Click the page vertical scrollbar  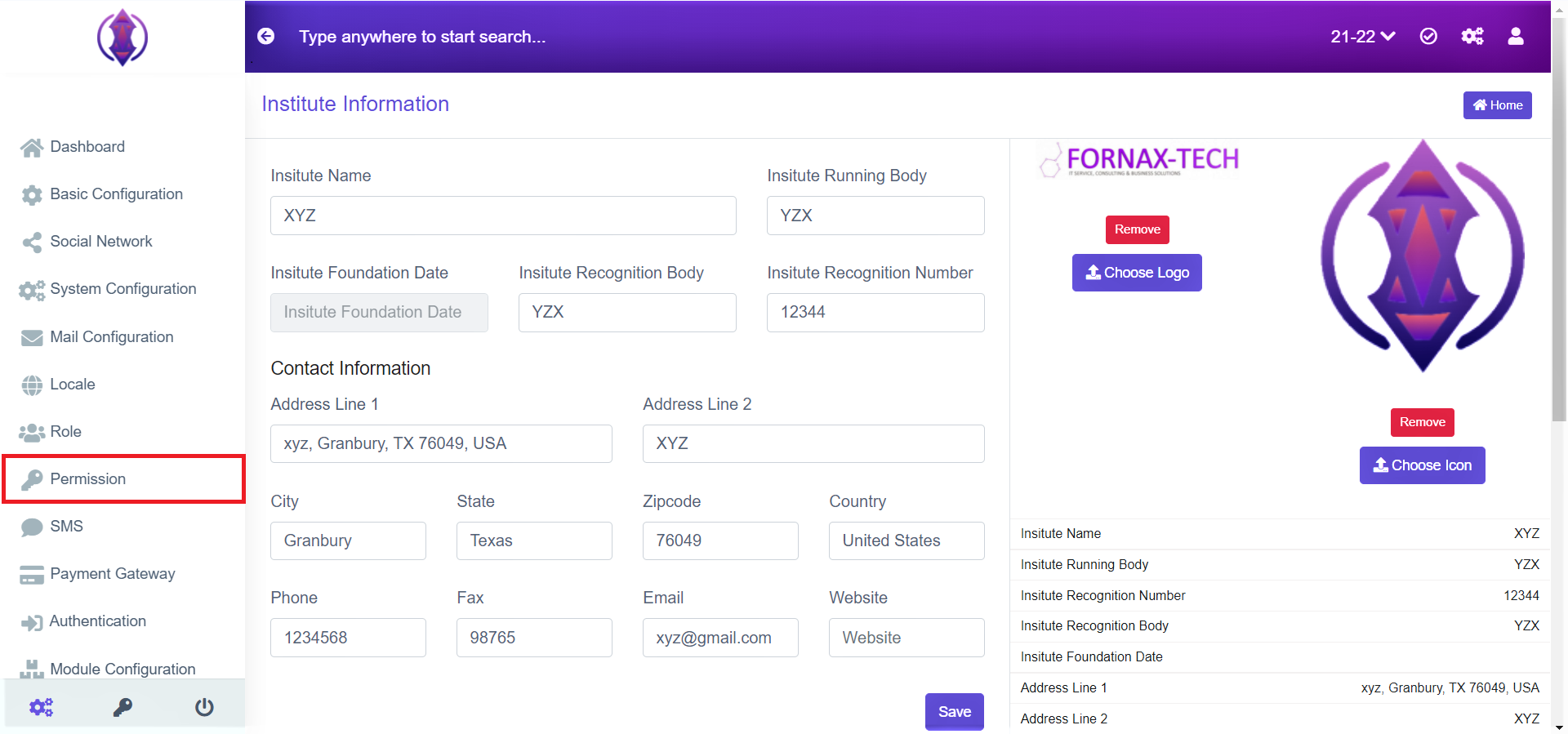[1559, 220]
